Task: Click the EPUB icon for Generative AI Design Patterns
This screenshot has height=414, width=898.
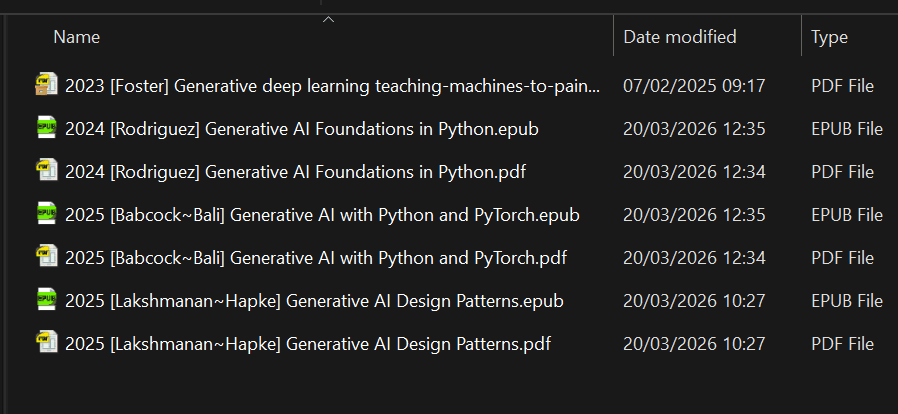Action: (46, 301)
